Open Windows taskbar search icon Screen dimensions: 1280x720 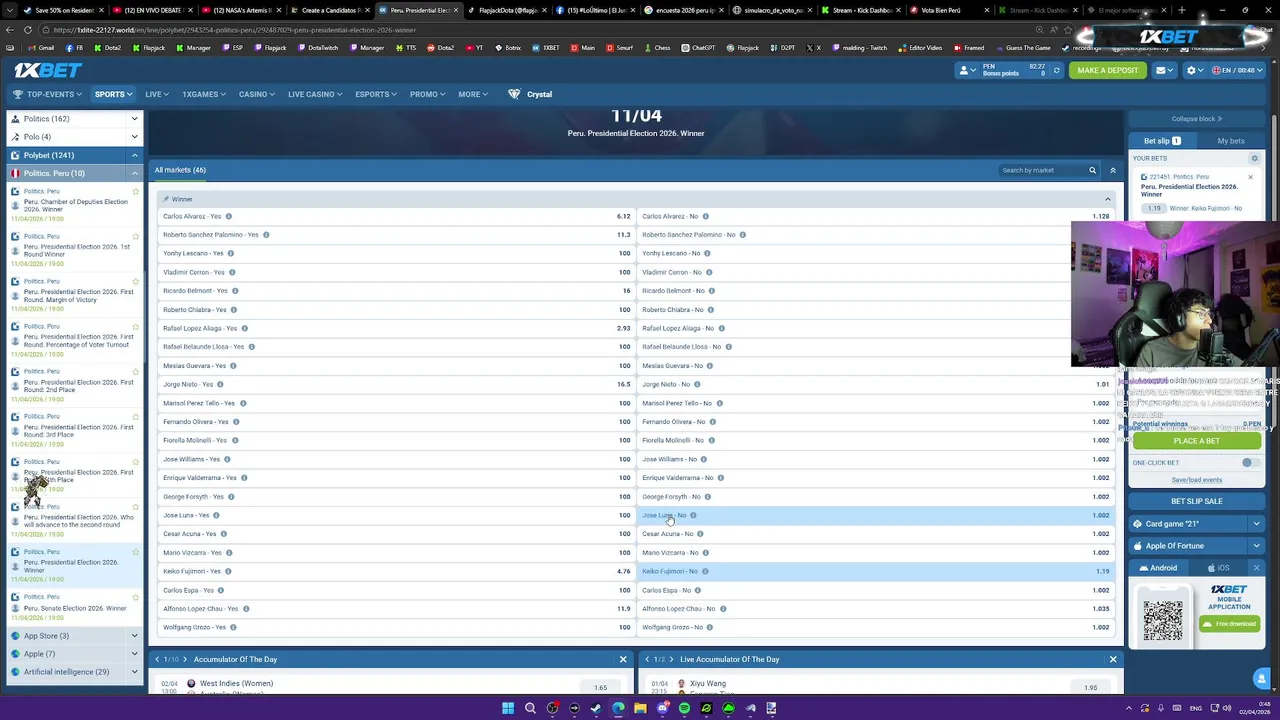pos(530,708)
